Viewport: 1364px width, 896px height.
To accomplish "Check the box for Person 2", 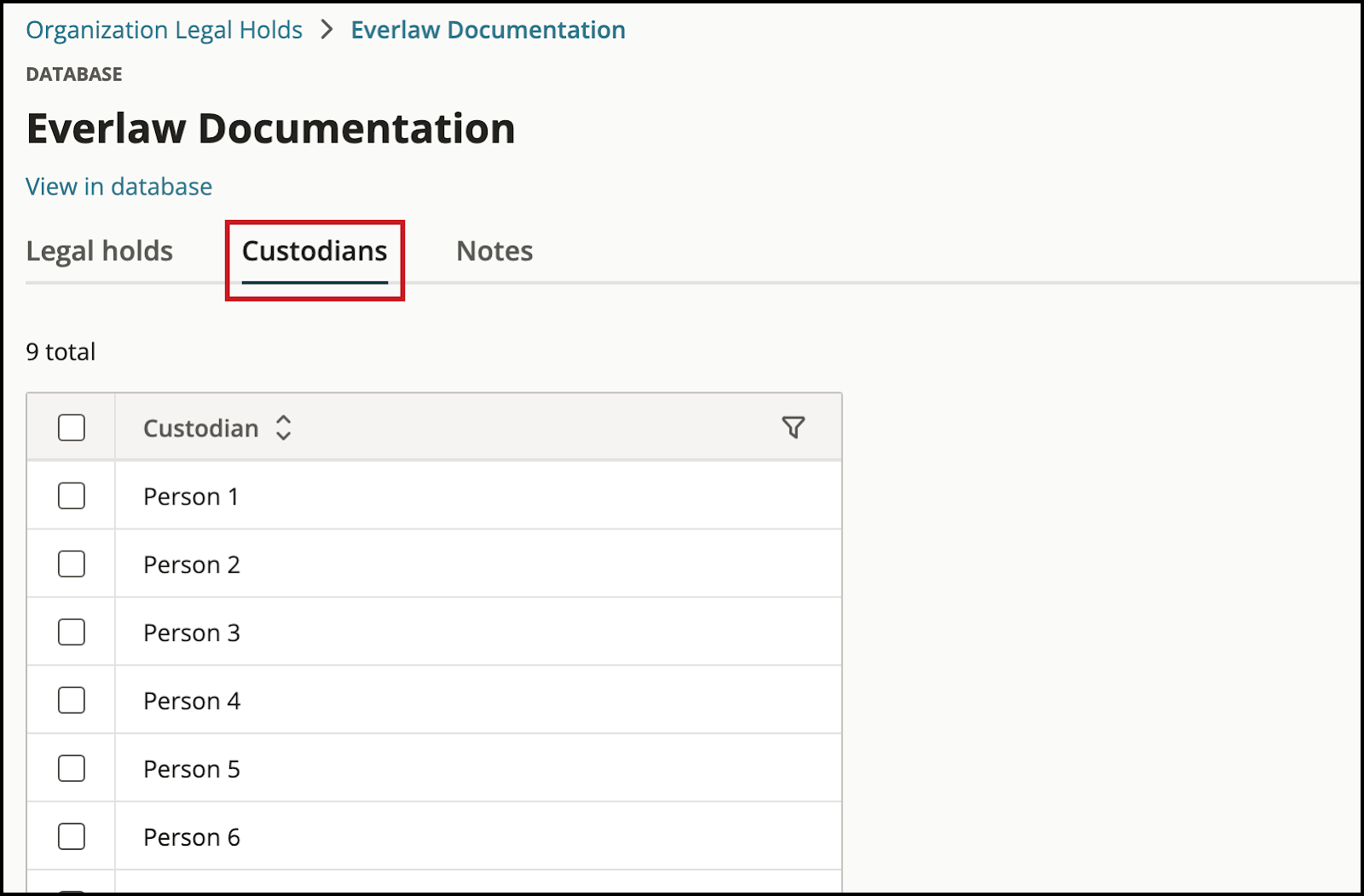I will [x=72, y=564].
